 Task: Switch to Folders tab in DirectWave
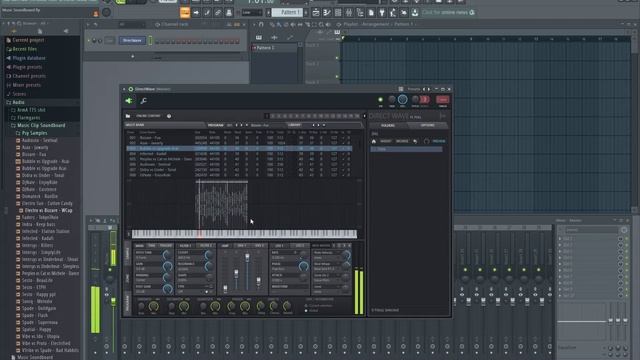[x=387, y=125]
